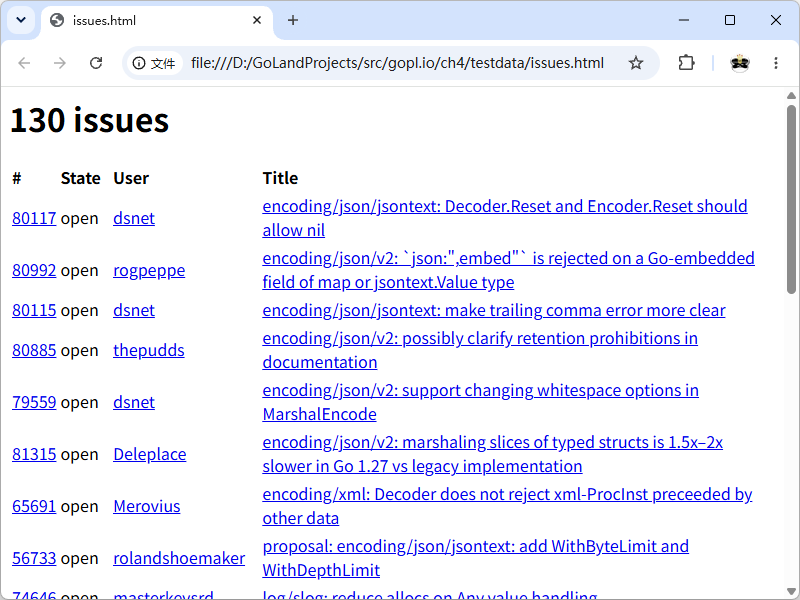Open issue number 81315
This screenshot has width=800, height=600.
tap(34, 455)
